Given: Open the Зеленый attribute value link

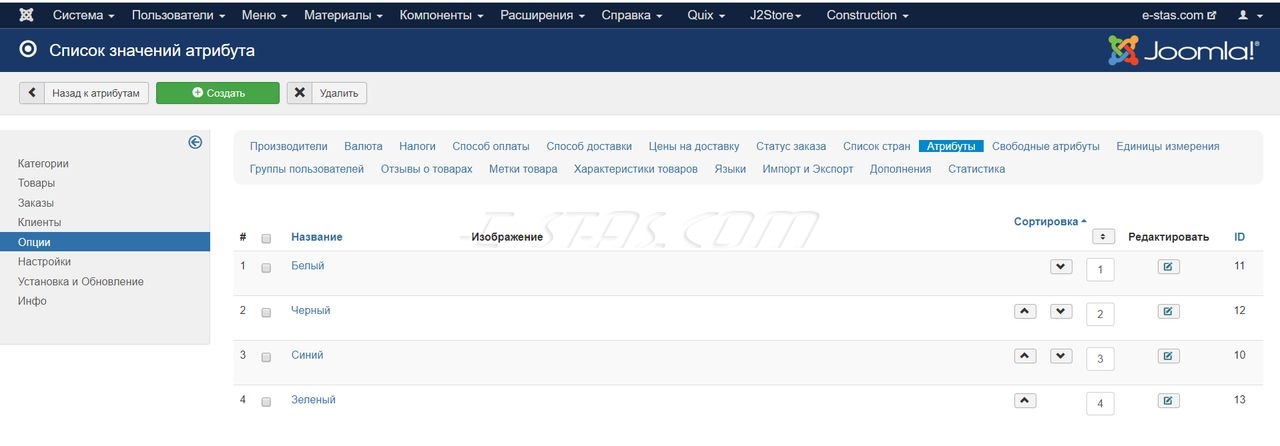Looking at the screenshot, I should [x=314, y=400].
